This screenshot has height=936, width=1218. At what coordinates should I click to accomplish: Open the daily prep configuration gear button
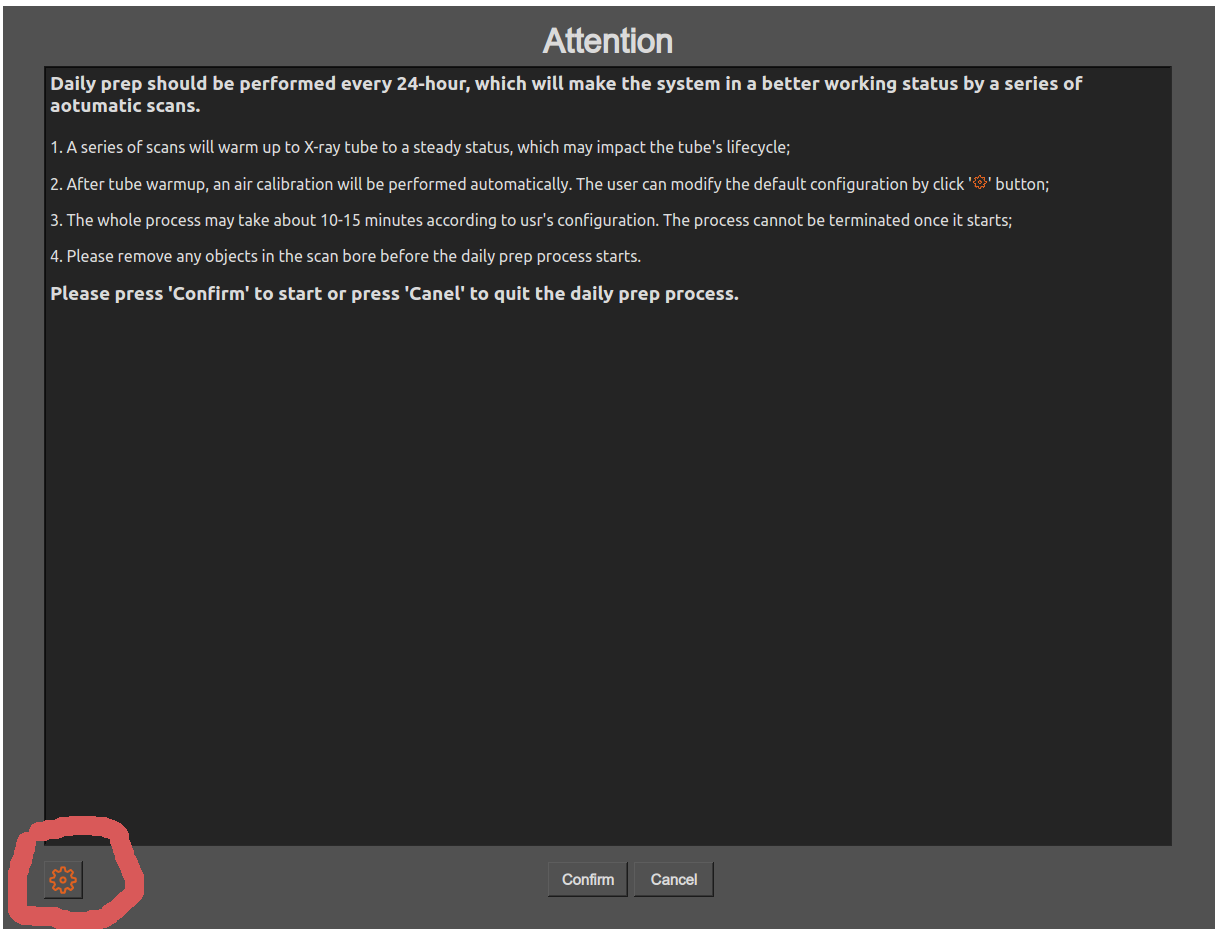(x=63, y=880)
